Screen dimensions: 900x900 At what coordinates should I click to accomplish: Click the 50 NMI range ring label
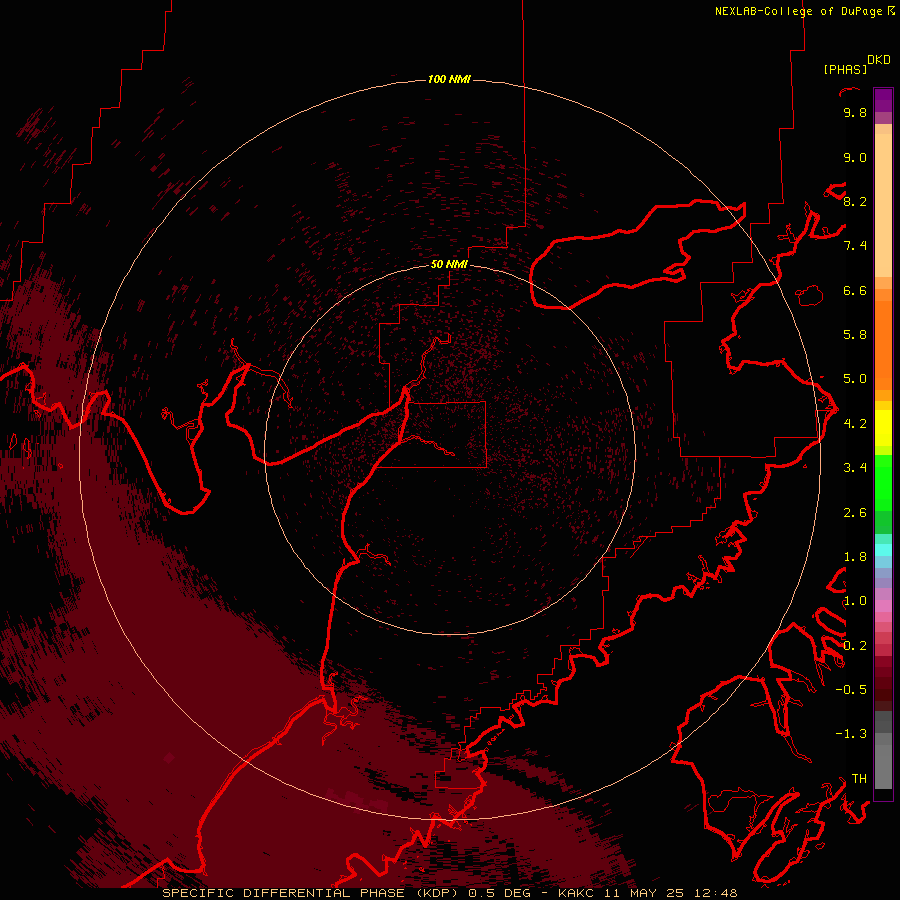[x=449, y=264]
